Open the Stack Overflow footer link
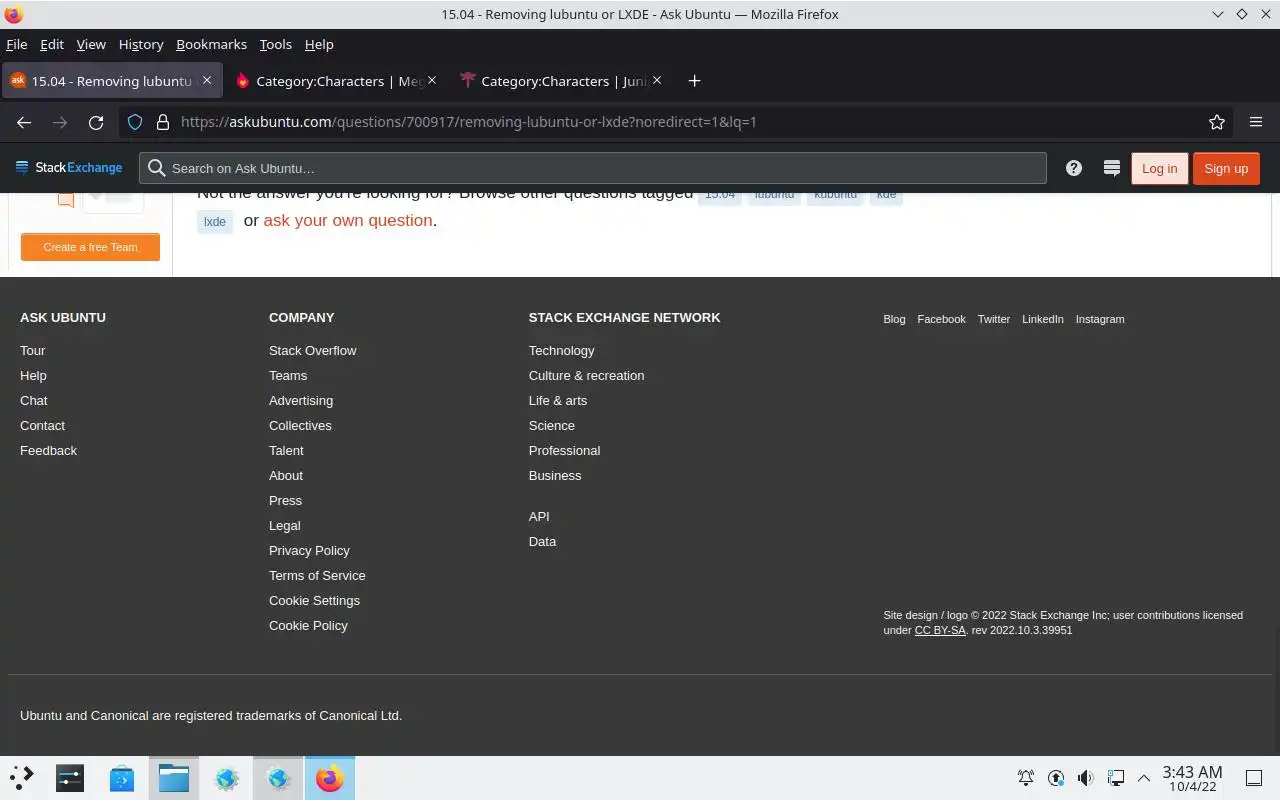 [x=312, y=350]
